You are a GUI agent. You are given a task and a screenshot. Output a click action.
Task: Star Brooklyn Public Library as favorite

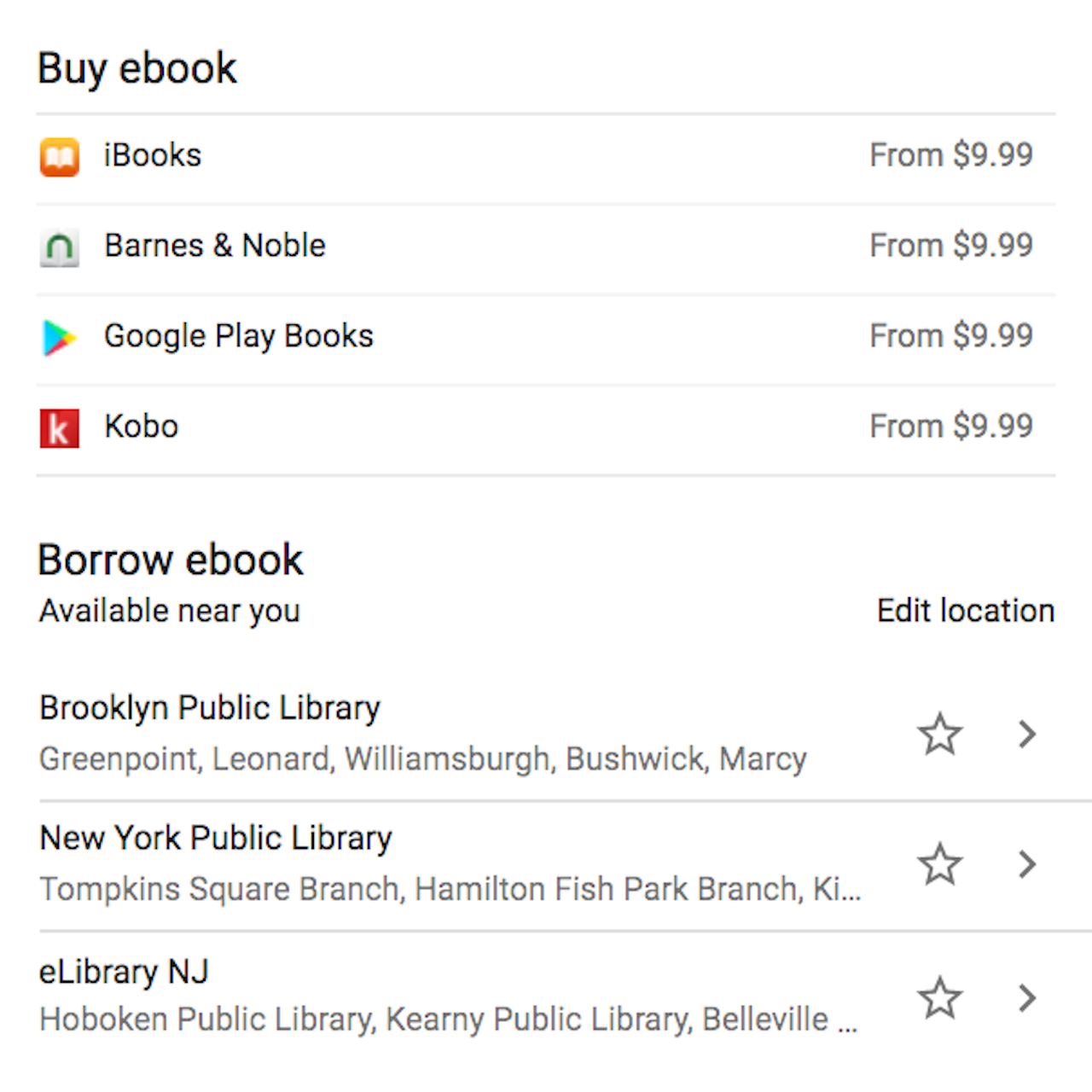click(x=939, y=734)
